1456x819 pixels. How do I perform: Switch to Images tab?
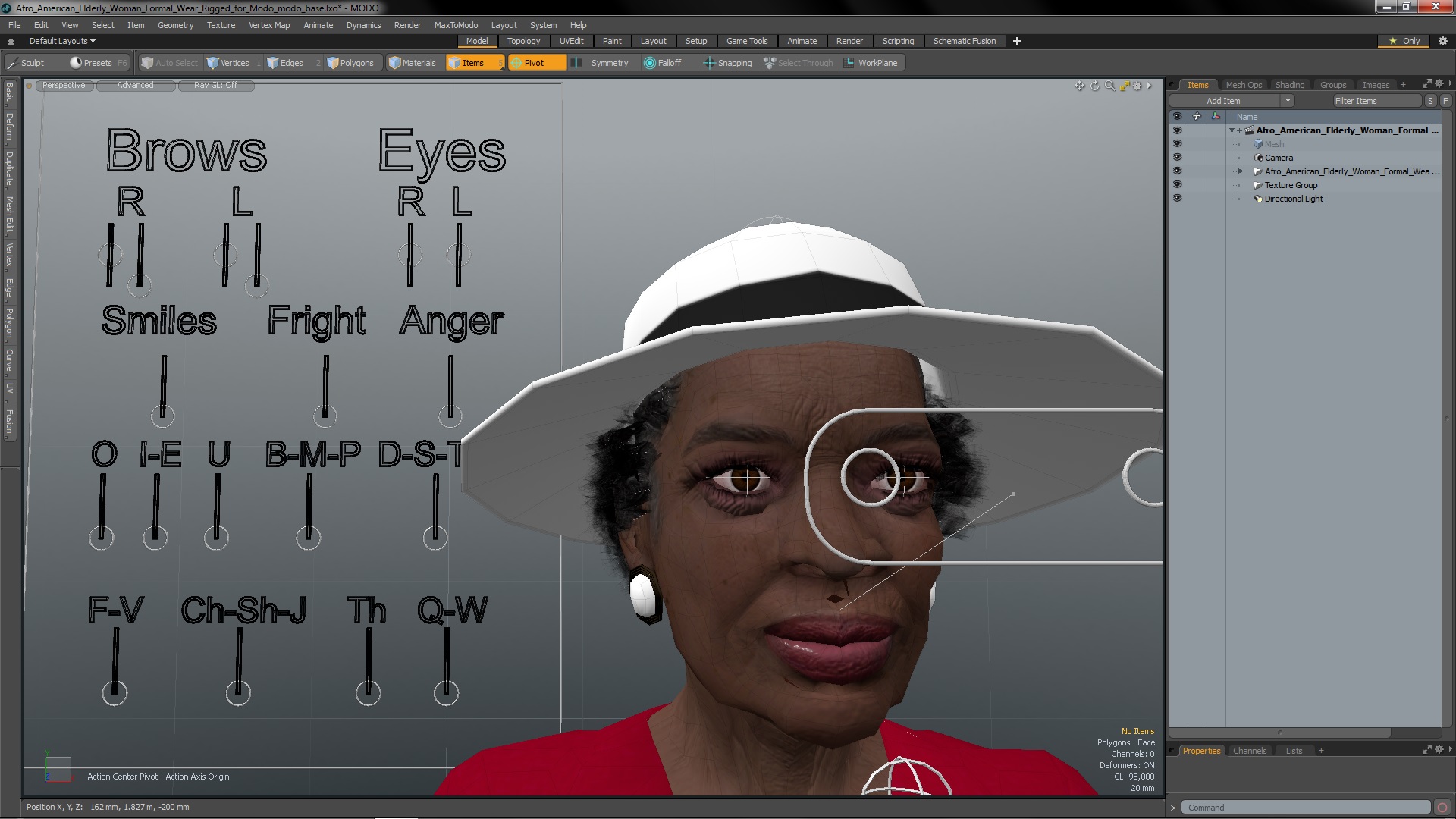pyautogui.click(x=1376, y=85)
